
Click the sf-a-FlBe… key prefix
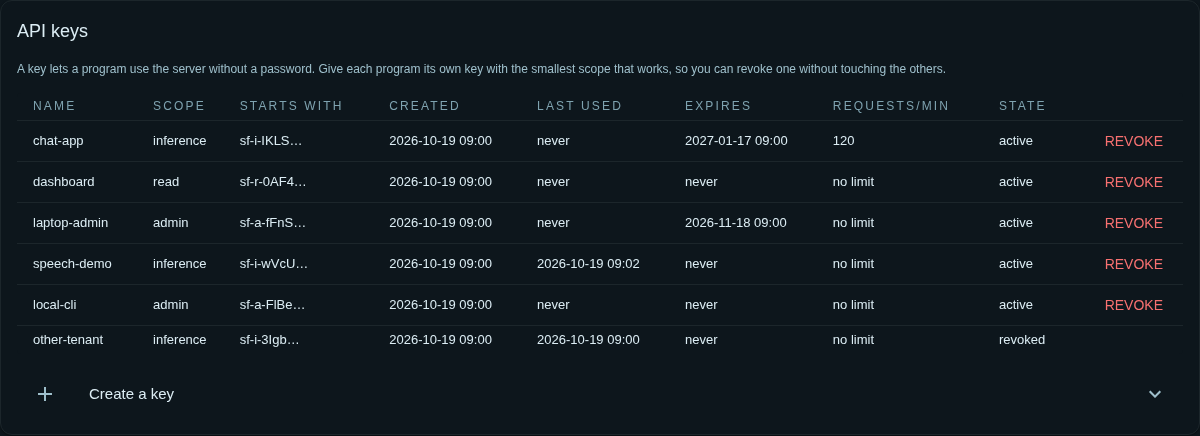[273, 305]
